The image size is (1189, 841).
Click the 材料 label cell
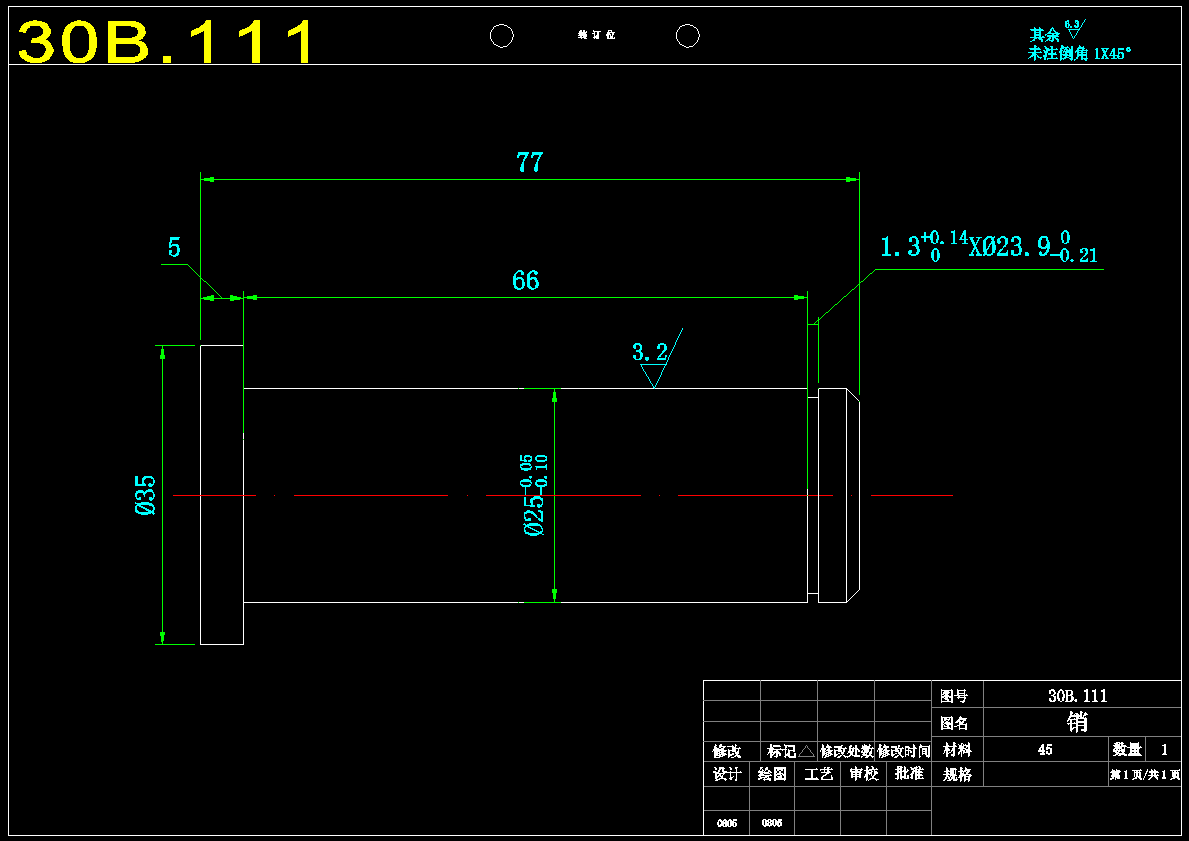[x=957, y=750]
